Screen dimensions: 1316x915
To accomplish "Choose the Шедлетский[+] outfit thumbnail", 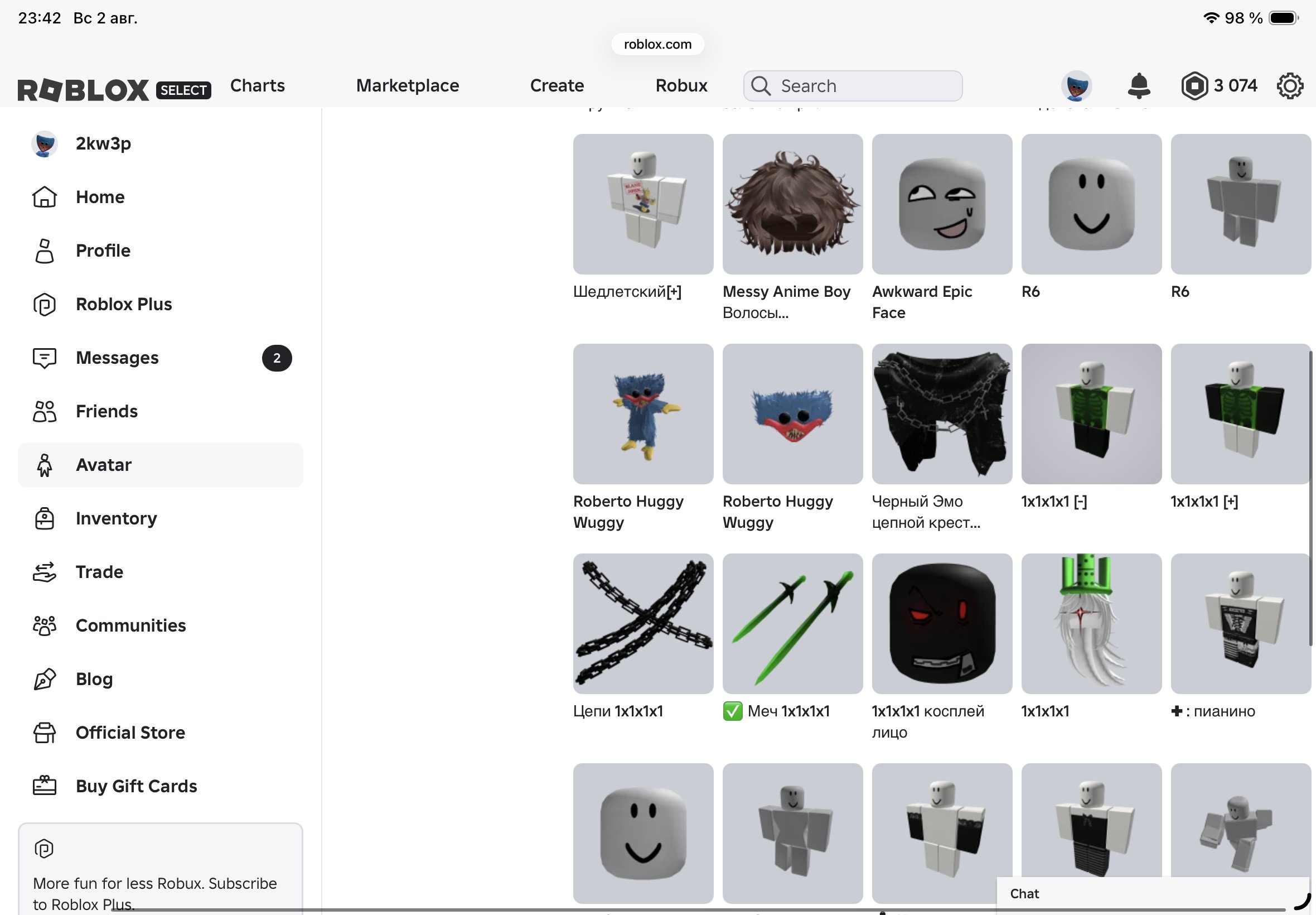I will [643, 204].
